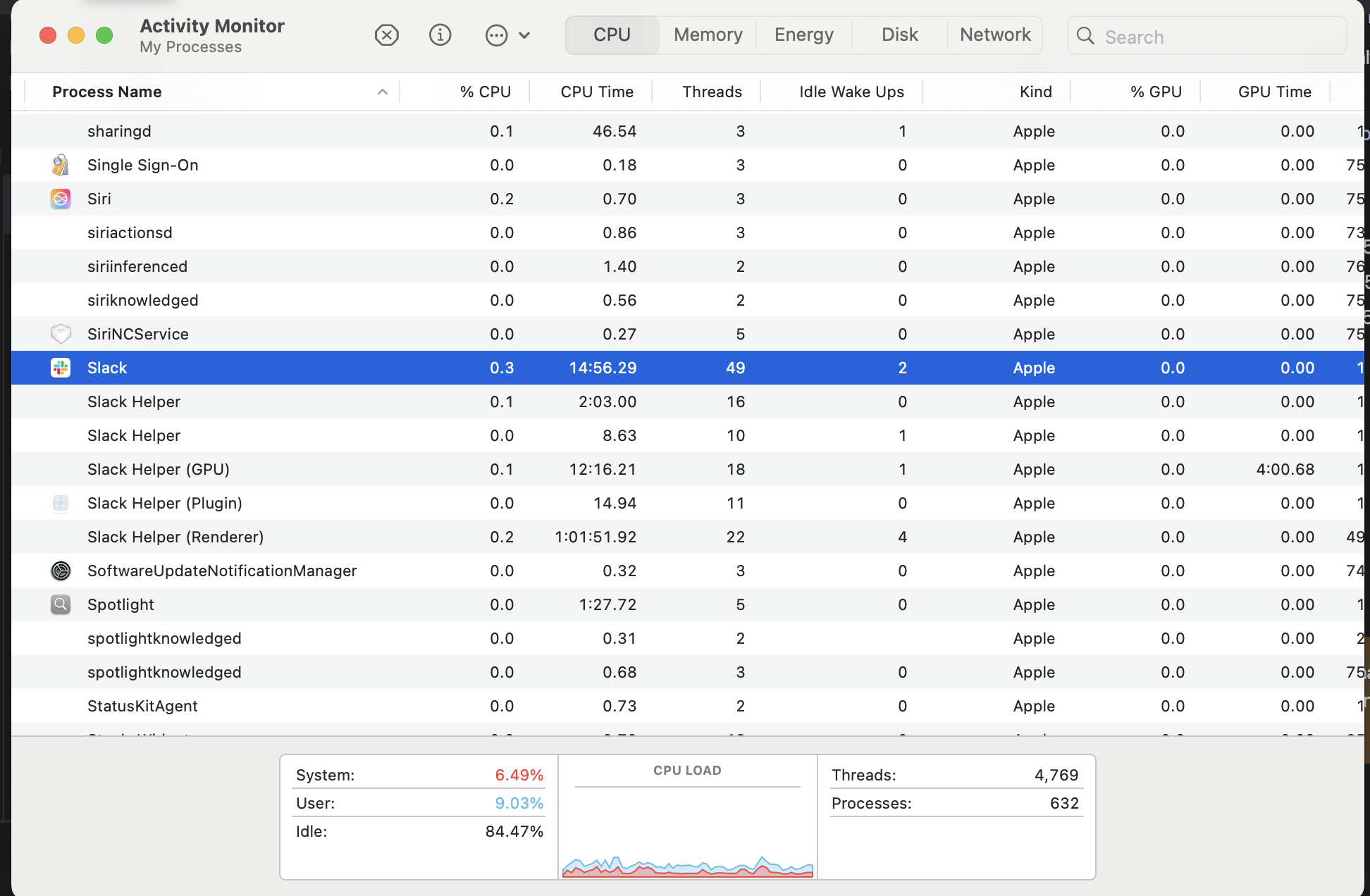
Task: Click the Single Sign-On keychain icon
Action: point(61,165)
